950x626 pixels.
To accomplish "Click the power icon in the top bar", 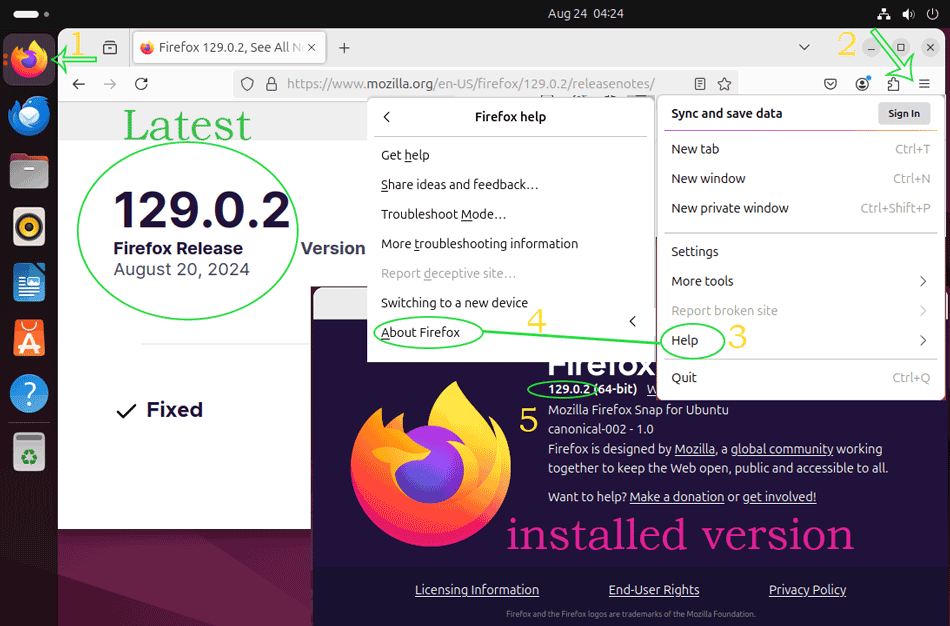I will point(932,13).
